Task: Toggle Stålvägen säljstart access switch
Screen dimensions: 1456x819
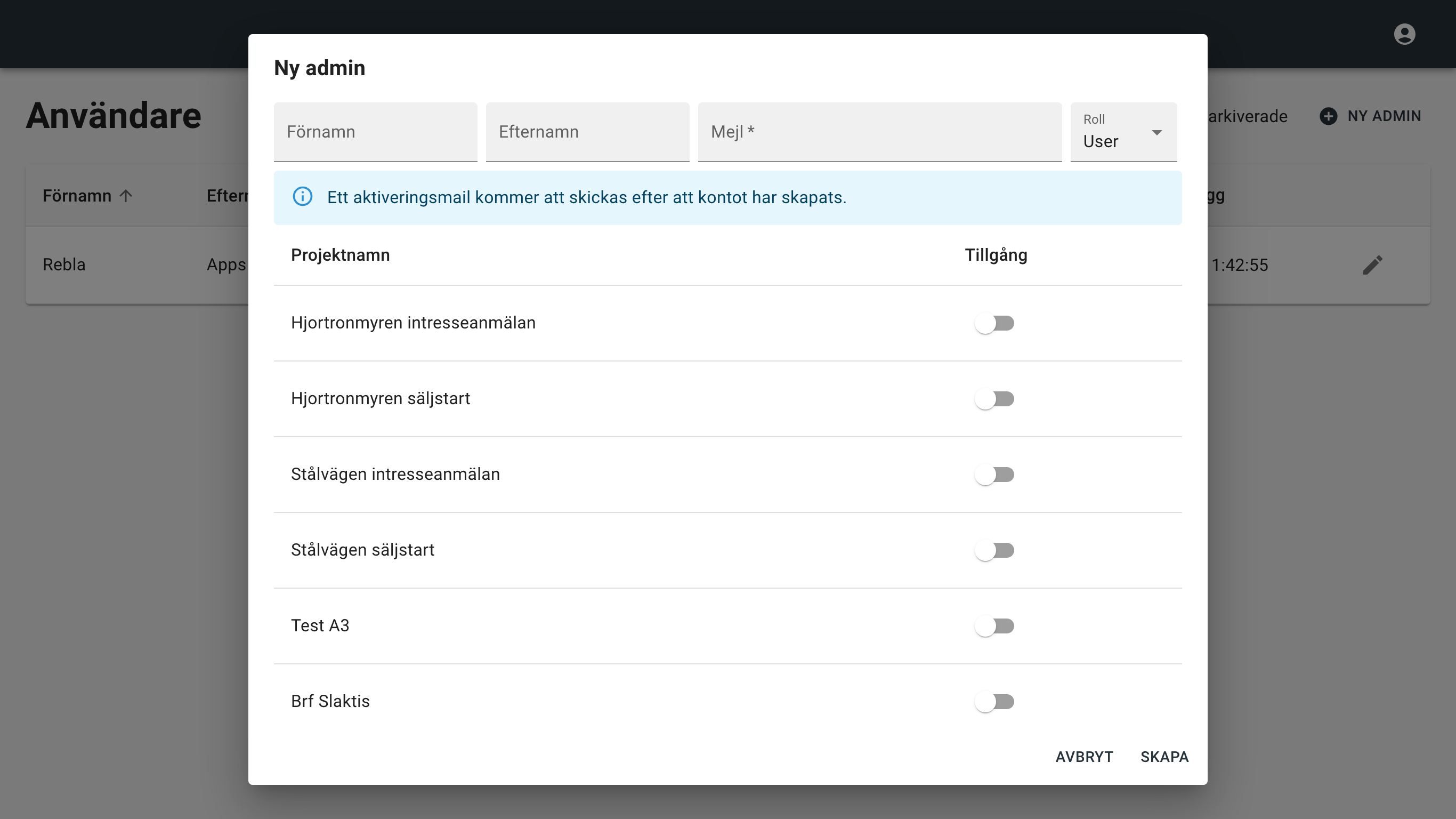Action: [x=994, y=551]
